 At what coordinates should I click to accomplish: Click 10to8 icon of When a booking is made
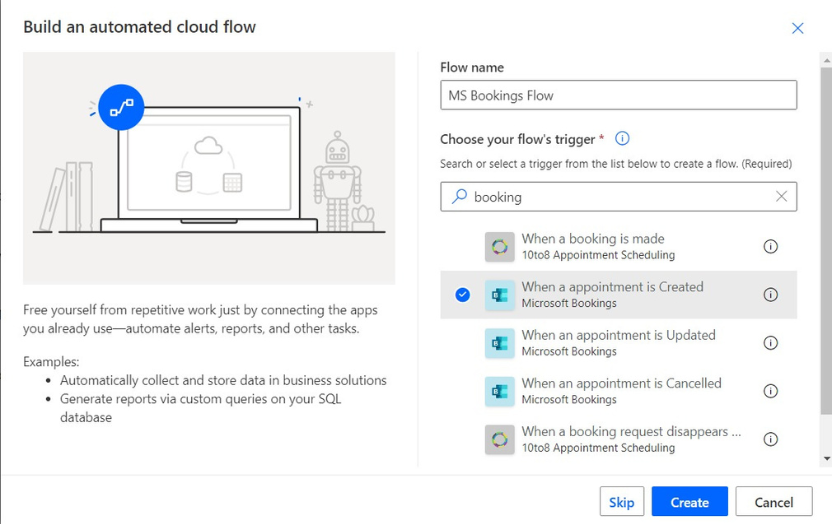point(499,247)
